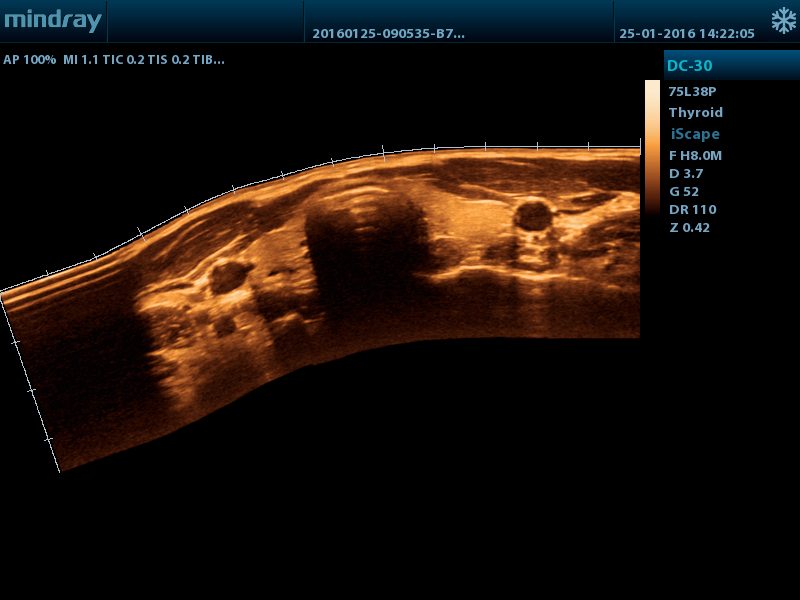Click the DR 110 dynamic range parameter
800x600 pixels.
coord(692,210)
